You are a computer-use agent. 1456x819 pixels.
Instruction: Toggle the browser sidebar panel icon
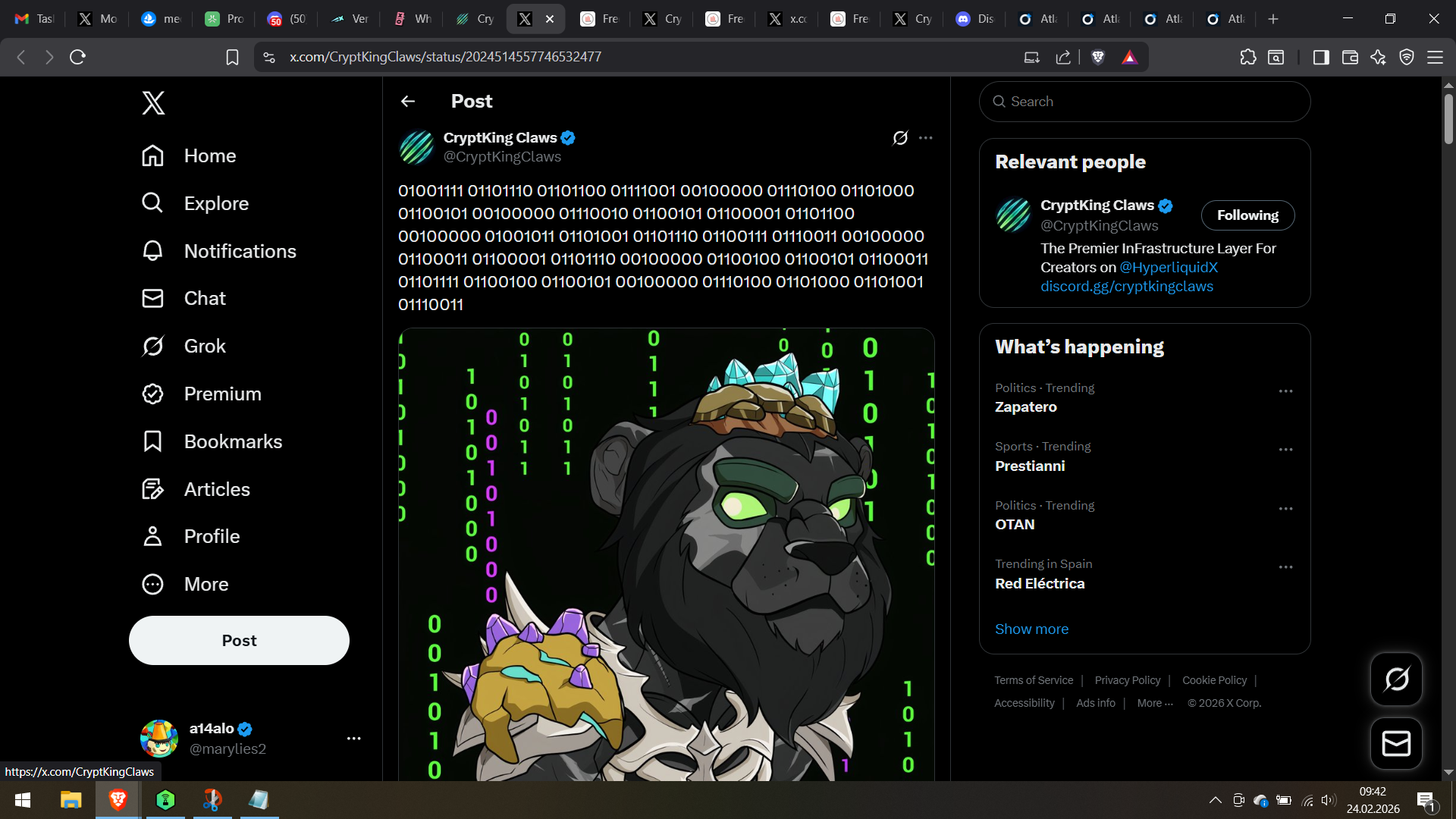1320,57
